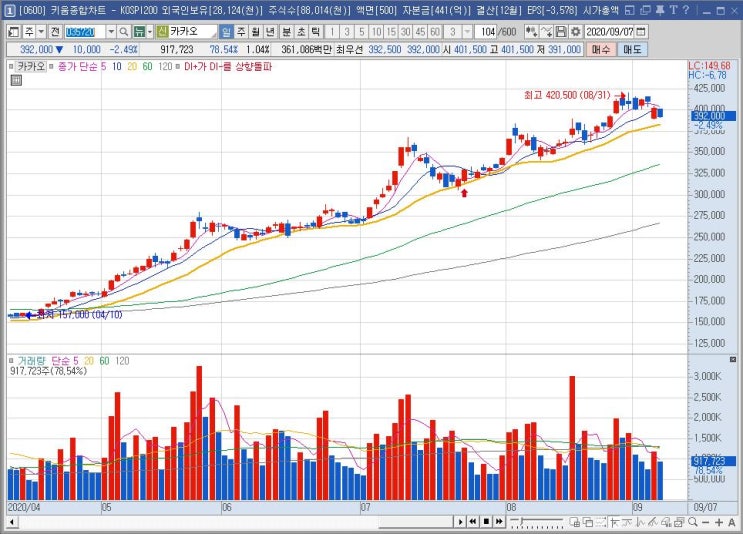Open the 뉴 news dropdown arrow
The height and width of the screenshot is (534, 743).
(150, 32)
